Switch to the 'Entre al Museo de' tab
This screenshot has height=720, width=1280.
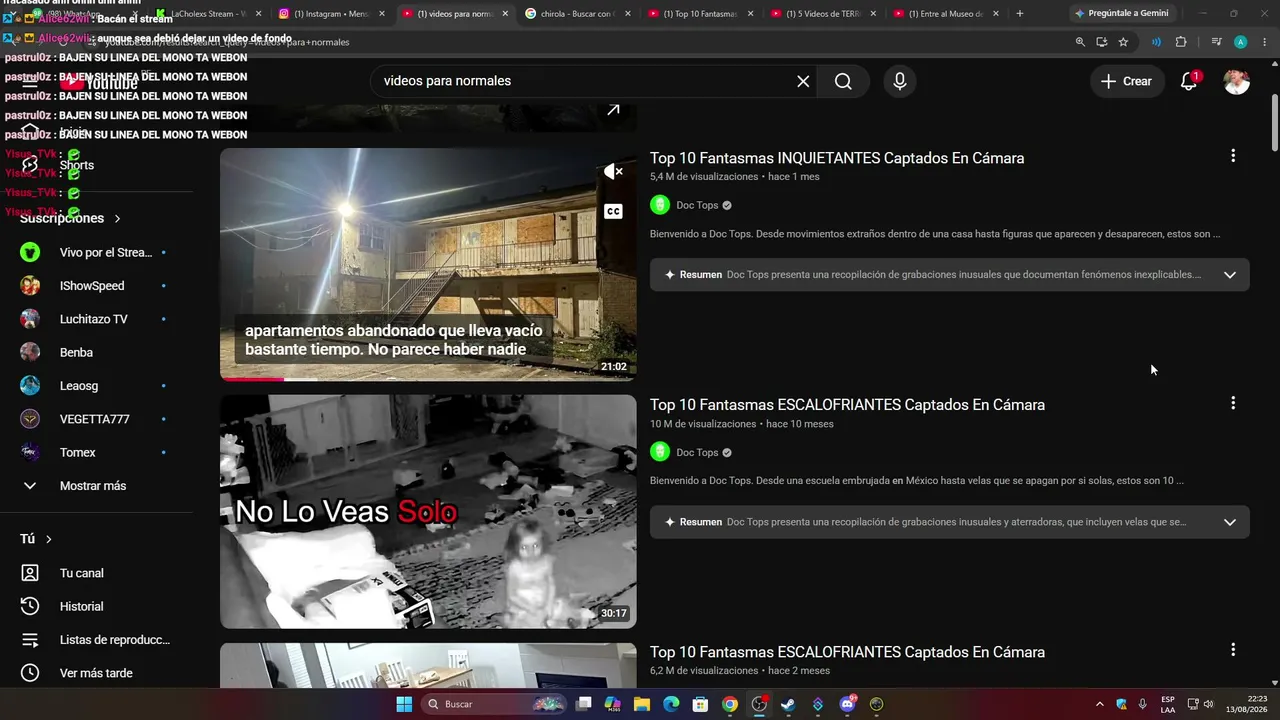click(948, 14)
